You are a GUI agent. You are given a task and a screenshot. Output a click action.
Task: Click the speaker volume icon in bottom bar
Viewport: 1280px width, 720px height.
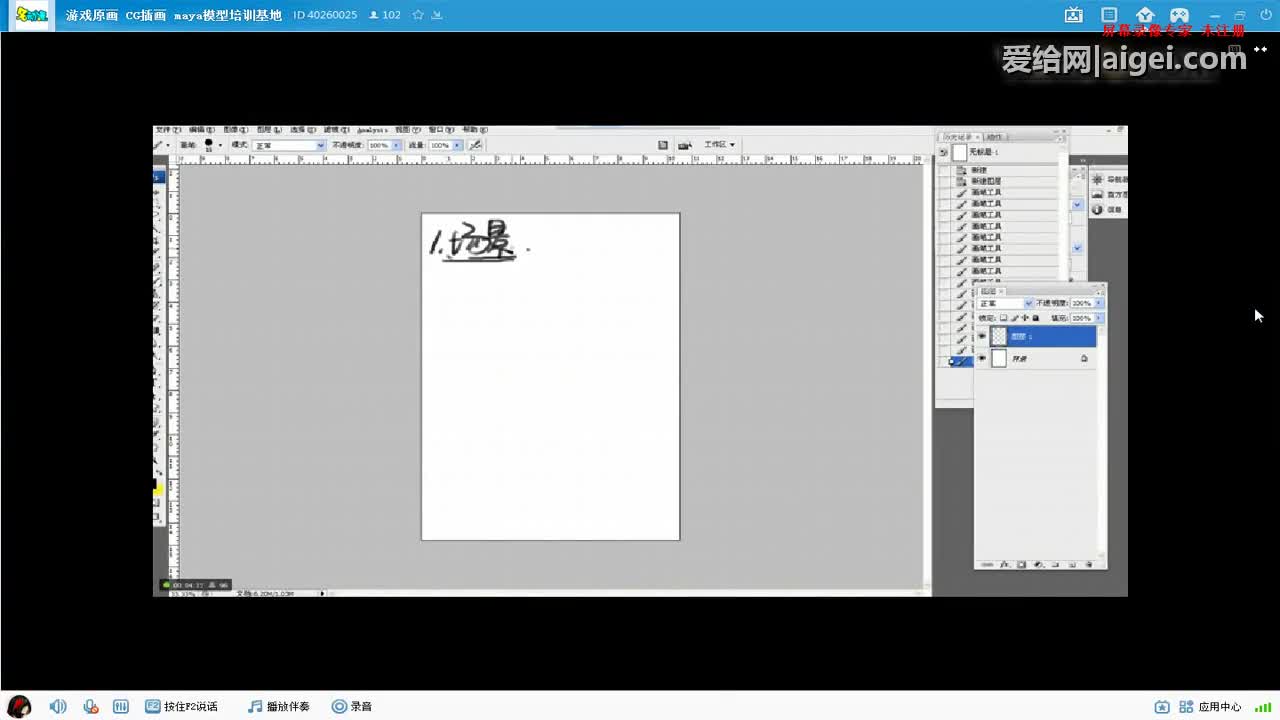(x=58, y=706)
